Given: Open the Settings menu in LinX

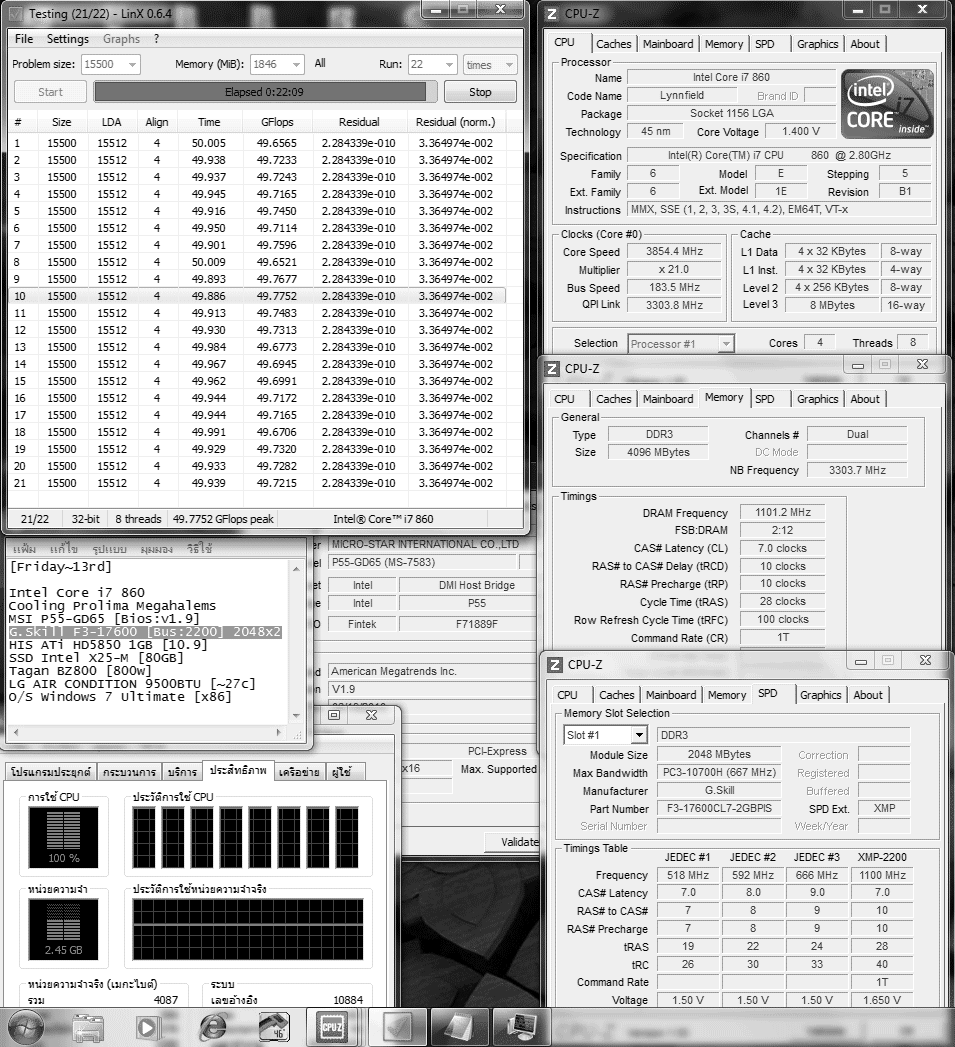Looking at the screenshot, I should click(x=67, y=39).
